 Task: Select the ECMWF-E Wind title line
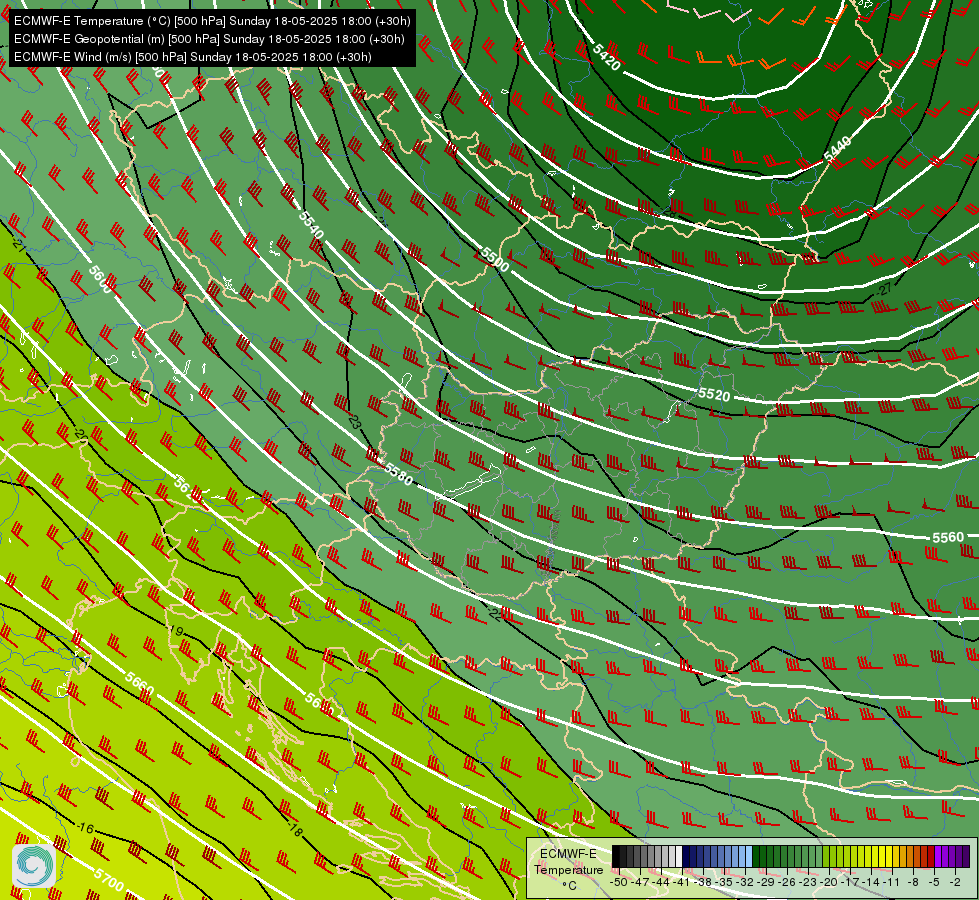192,57
